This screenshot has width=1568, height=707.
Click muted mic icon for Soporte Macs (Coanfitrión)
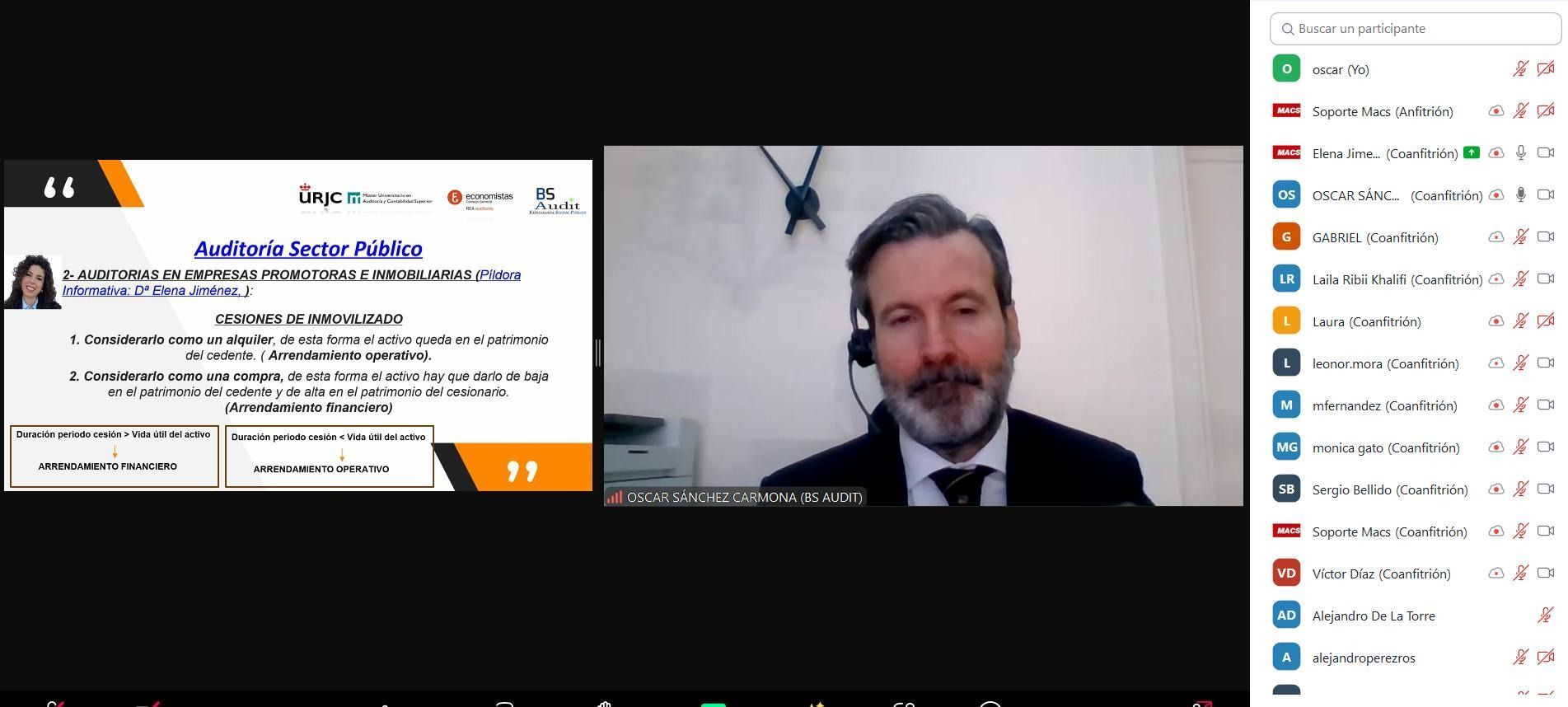1521,531
